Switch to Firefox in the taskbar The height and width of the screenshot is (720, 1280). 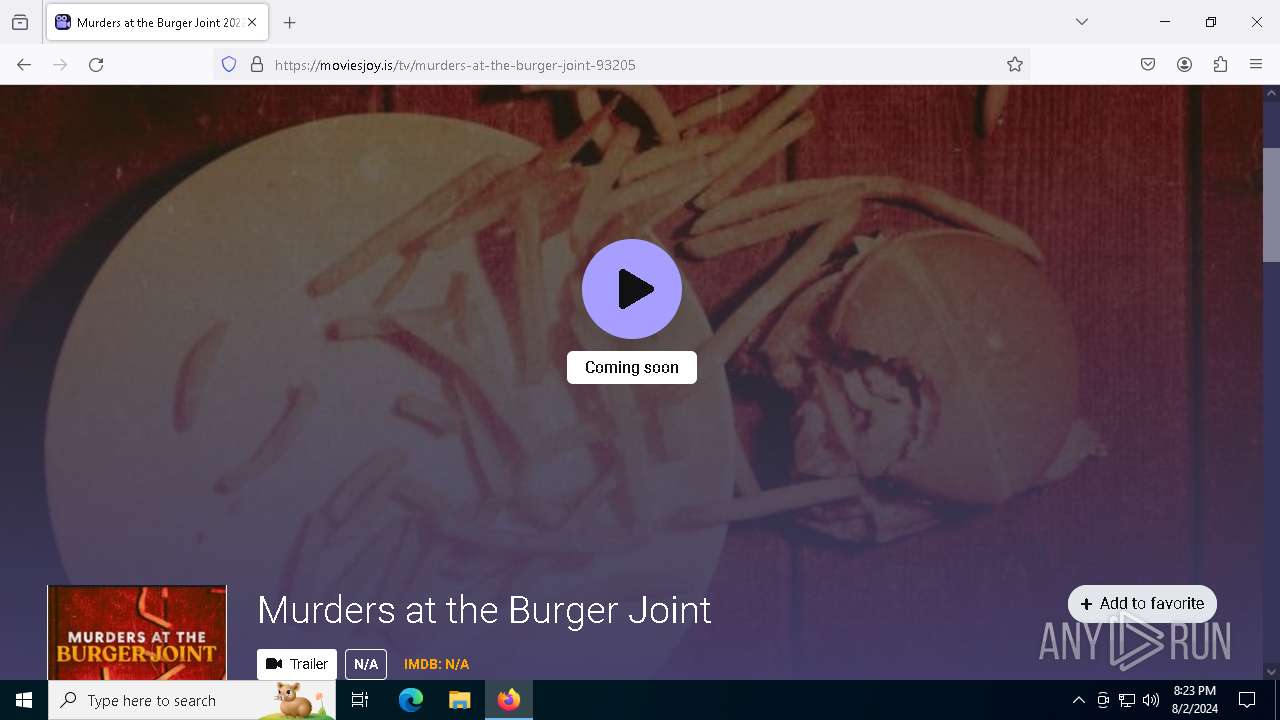[509, 700]
